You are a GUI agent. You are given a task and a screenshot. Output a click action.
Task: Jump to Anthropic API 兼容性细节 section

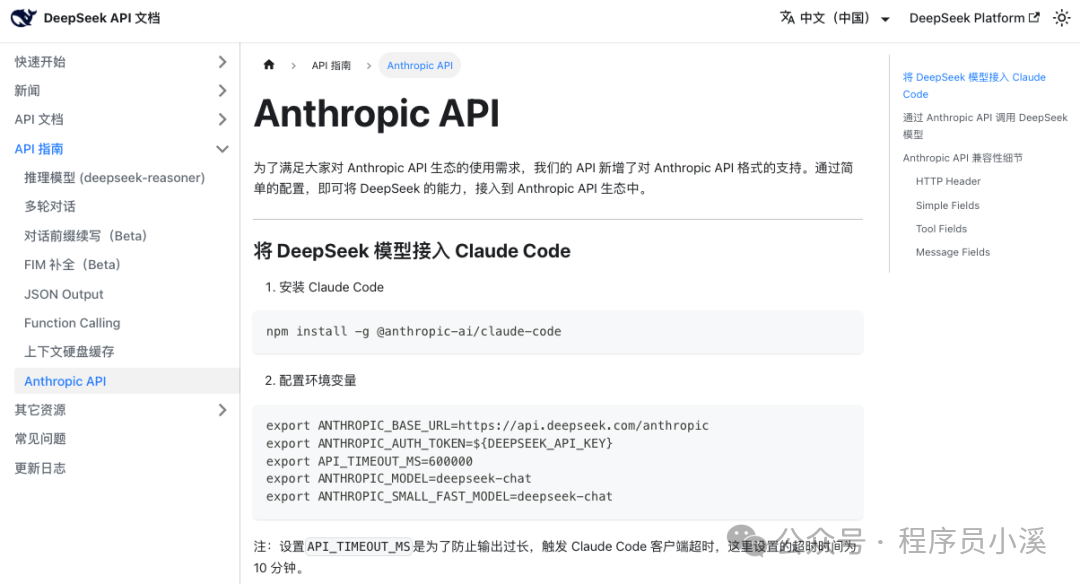point(962,158)
